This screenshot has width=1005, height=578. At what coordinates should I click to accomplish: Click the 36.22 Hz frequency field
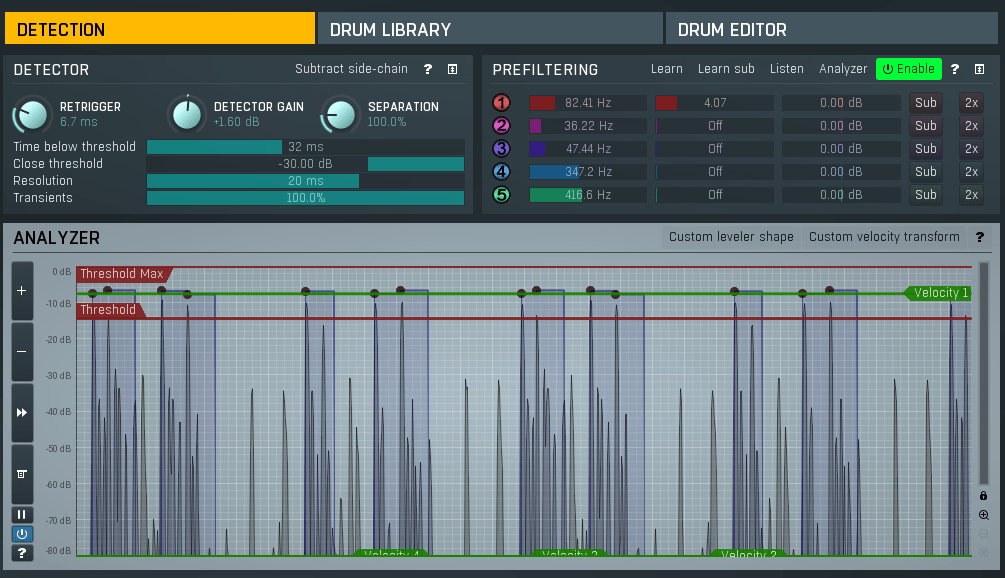(588, 126)
